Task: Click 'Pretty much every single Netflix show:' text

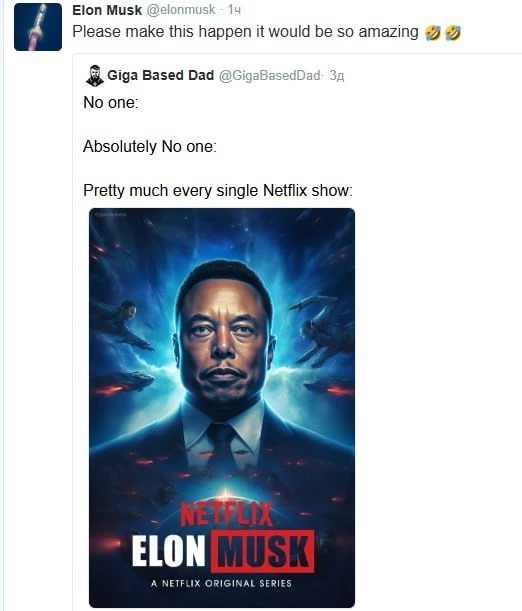Action: pos(218,191)
